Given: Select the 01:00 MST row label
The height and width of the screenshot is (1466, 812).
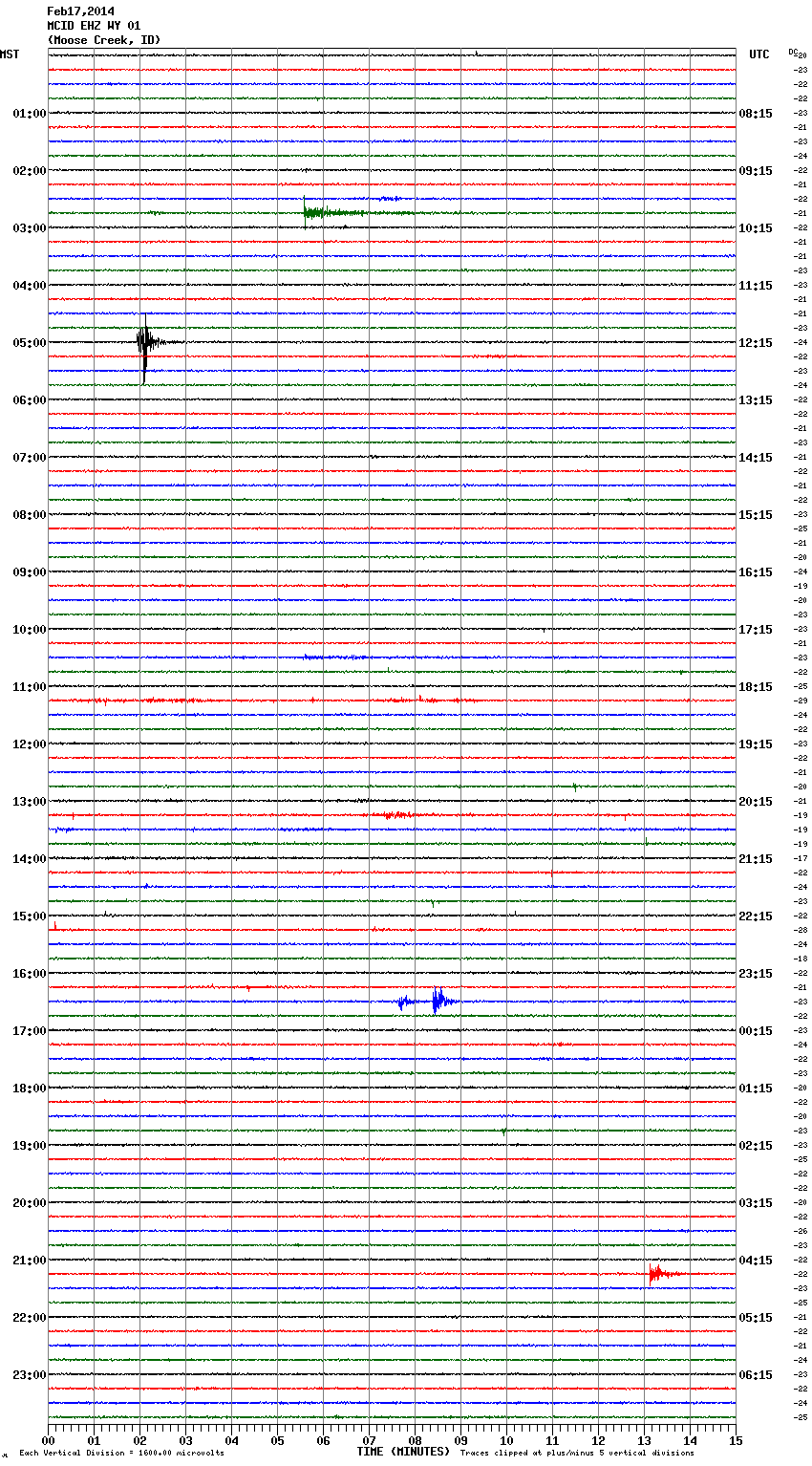Looking at the screenshot, I should (x=29, y=114).
